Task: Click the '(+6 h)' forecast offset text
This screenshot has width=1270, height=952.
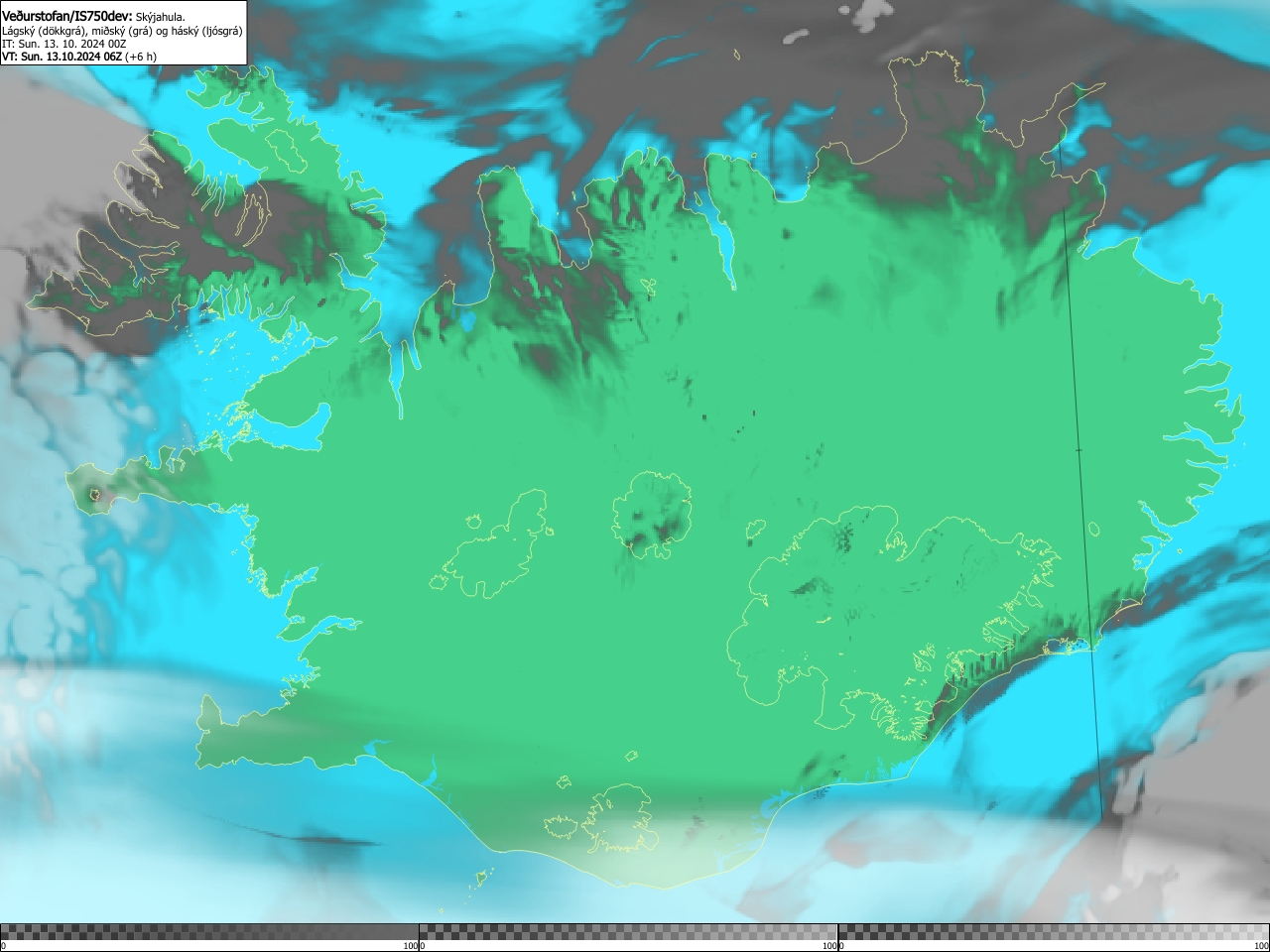Action: [141, 57]
